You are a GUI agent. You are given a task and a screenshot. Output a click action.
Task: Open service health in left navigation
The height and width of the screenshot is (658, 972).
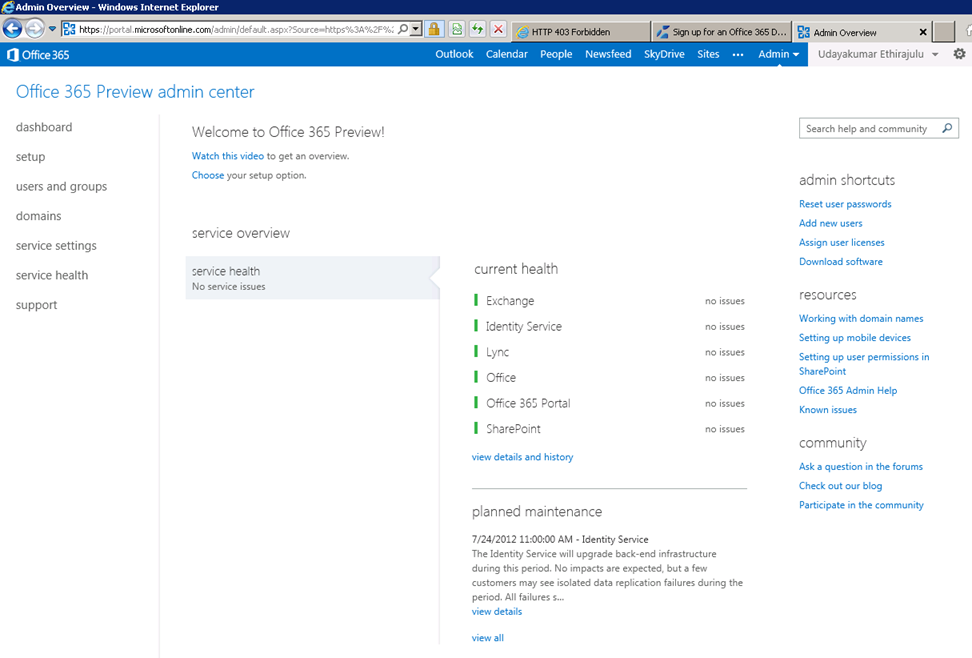tap(52, 275)
